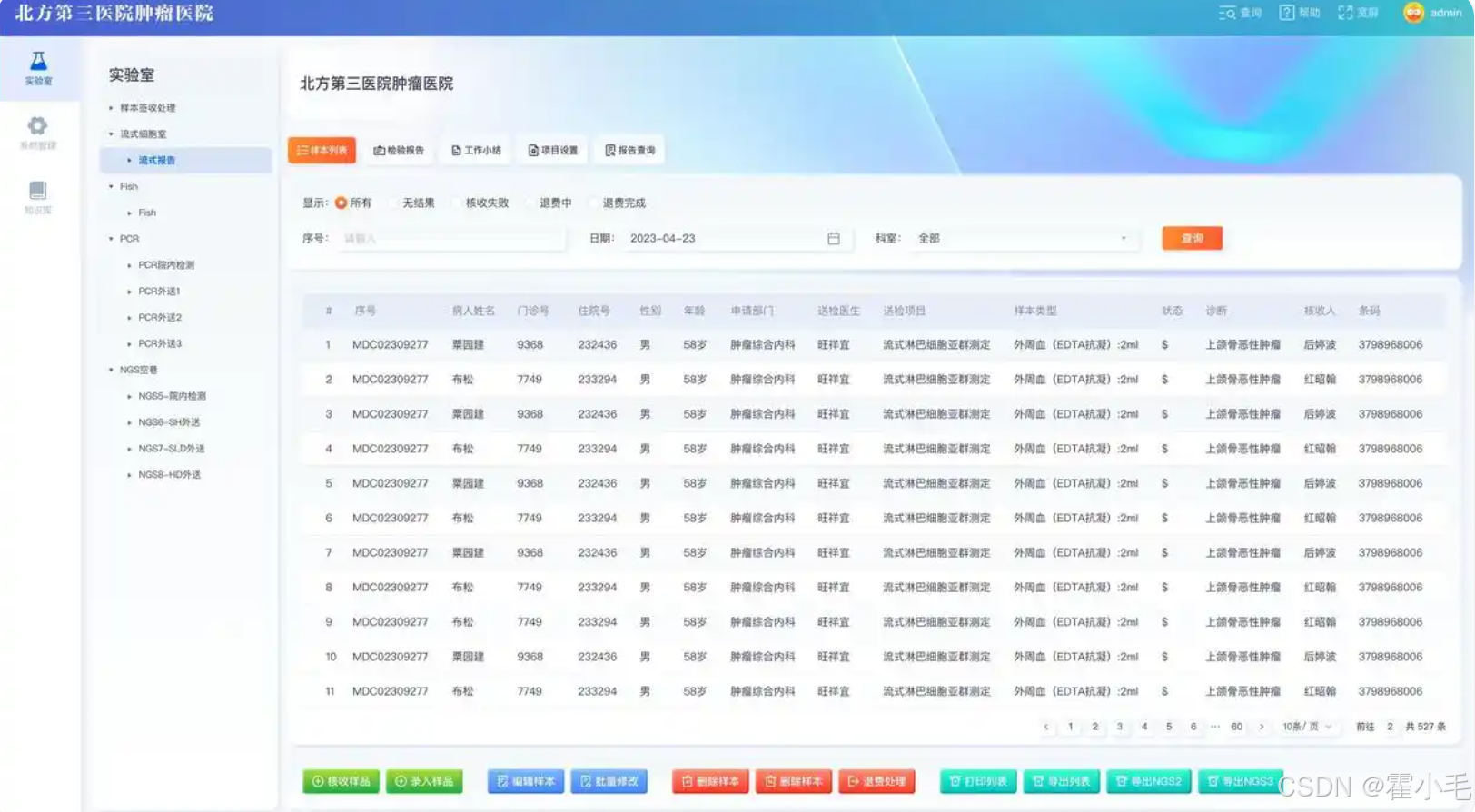Select NGS5-院内检测 in the tree

[172, 396]
